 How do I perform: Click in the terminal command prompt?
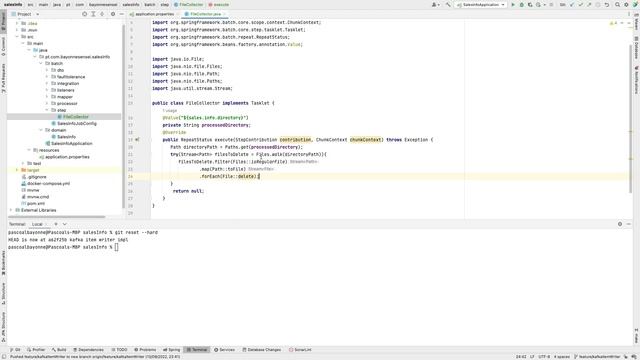[x=117, y=247]
